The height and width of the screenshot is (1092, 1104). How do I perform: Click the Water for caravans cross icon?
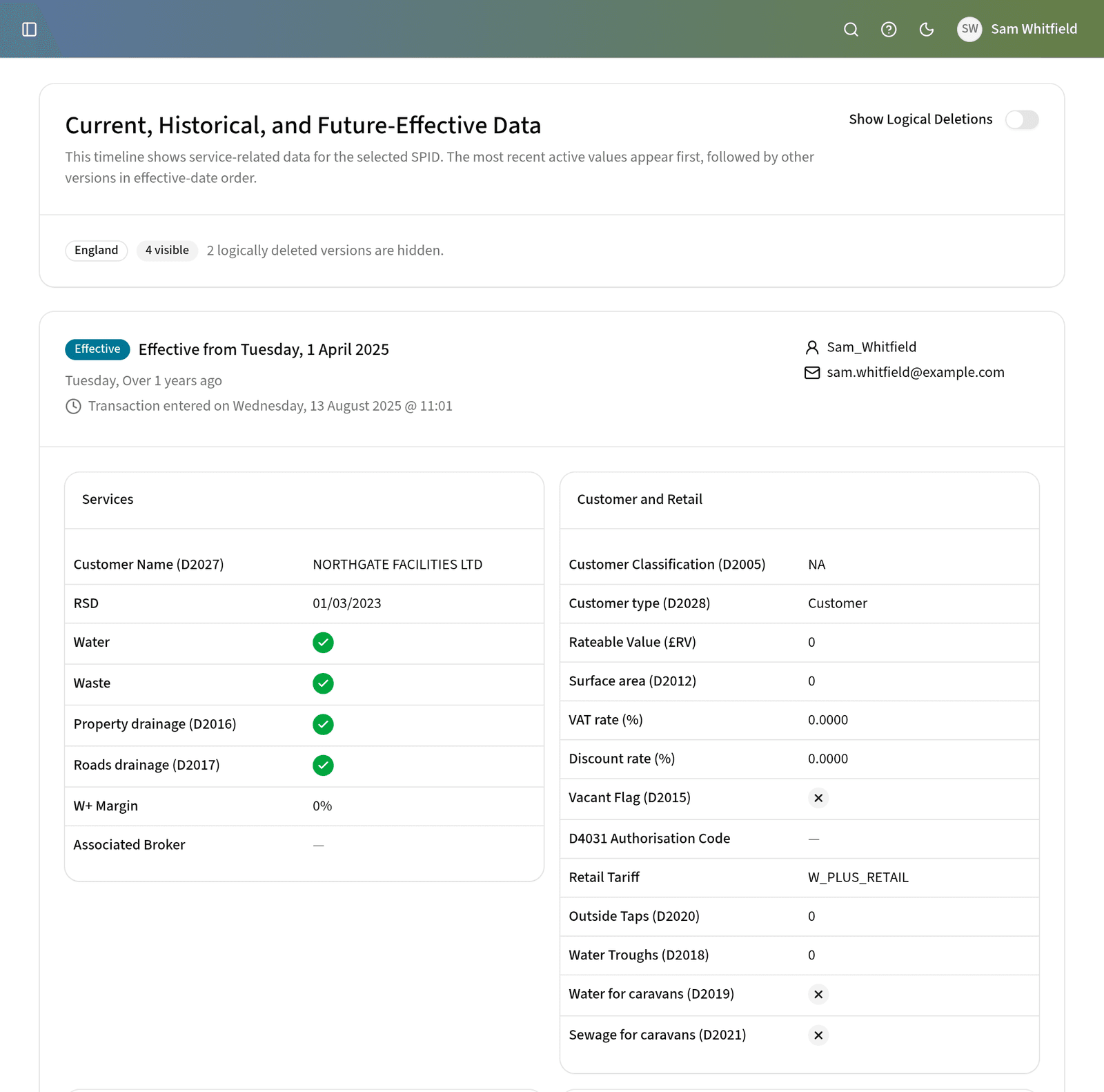click(x=818, y=994)
